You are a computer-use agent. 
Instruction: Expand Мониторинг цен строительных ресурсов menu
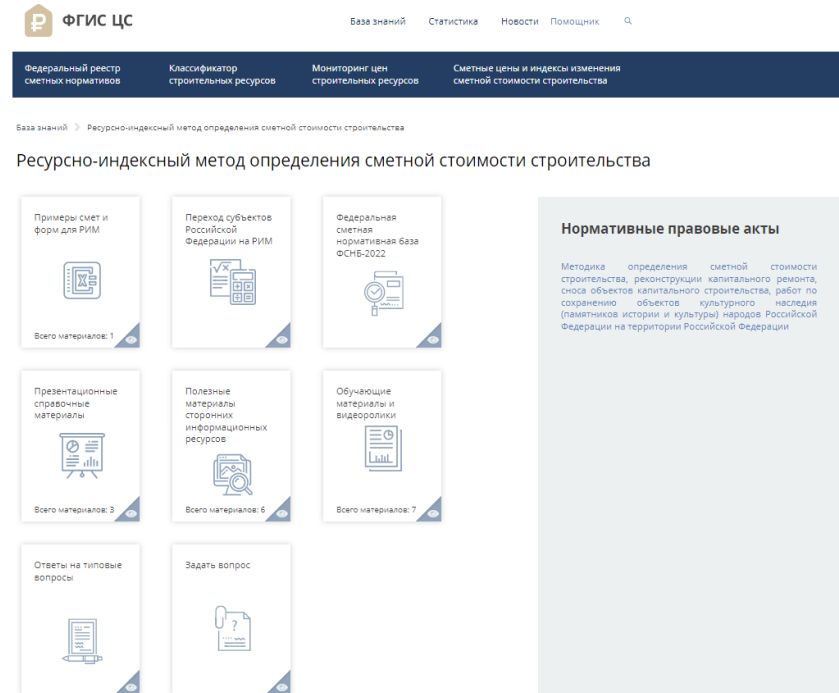coord(365,74)
